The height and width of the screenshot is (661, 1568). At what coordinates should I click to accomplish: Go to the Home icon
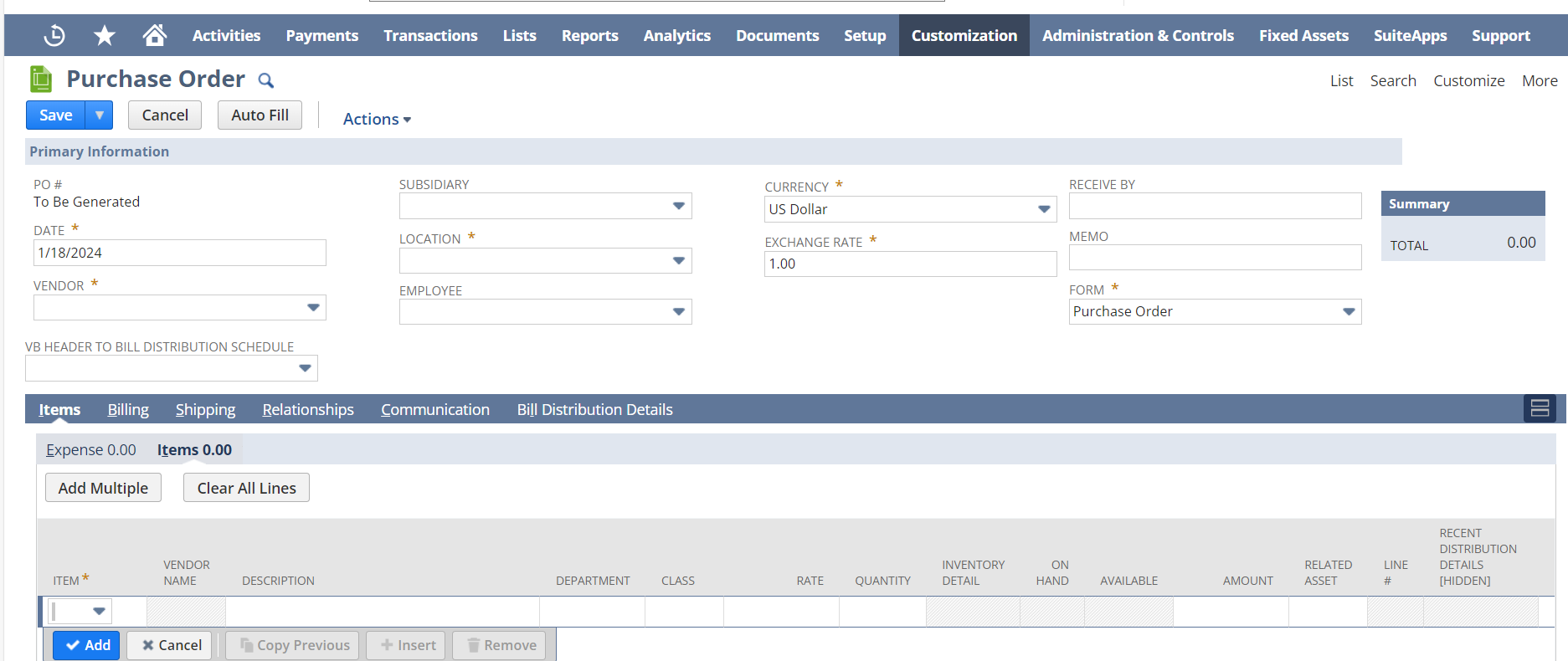tap(155, 35)
